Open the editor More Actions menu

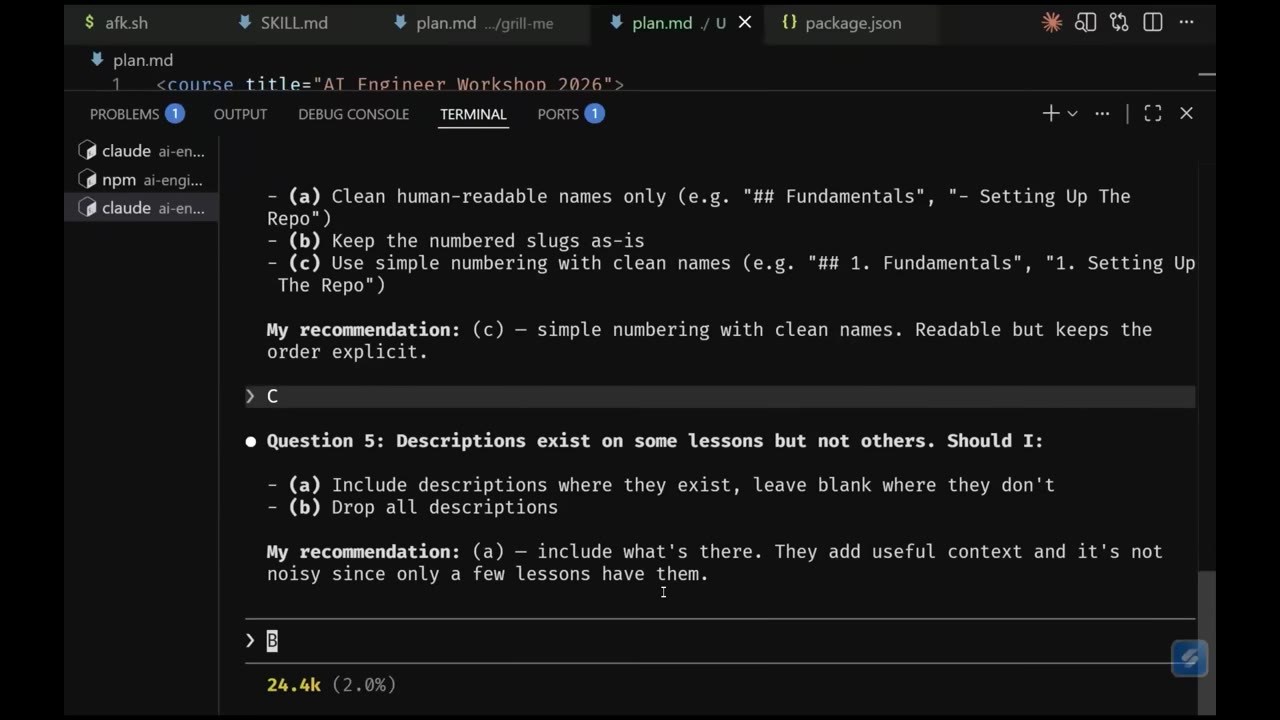[1186, 23]
